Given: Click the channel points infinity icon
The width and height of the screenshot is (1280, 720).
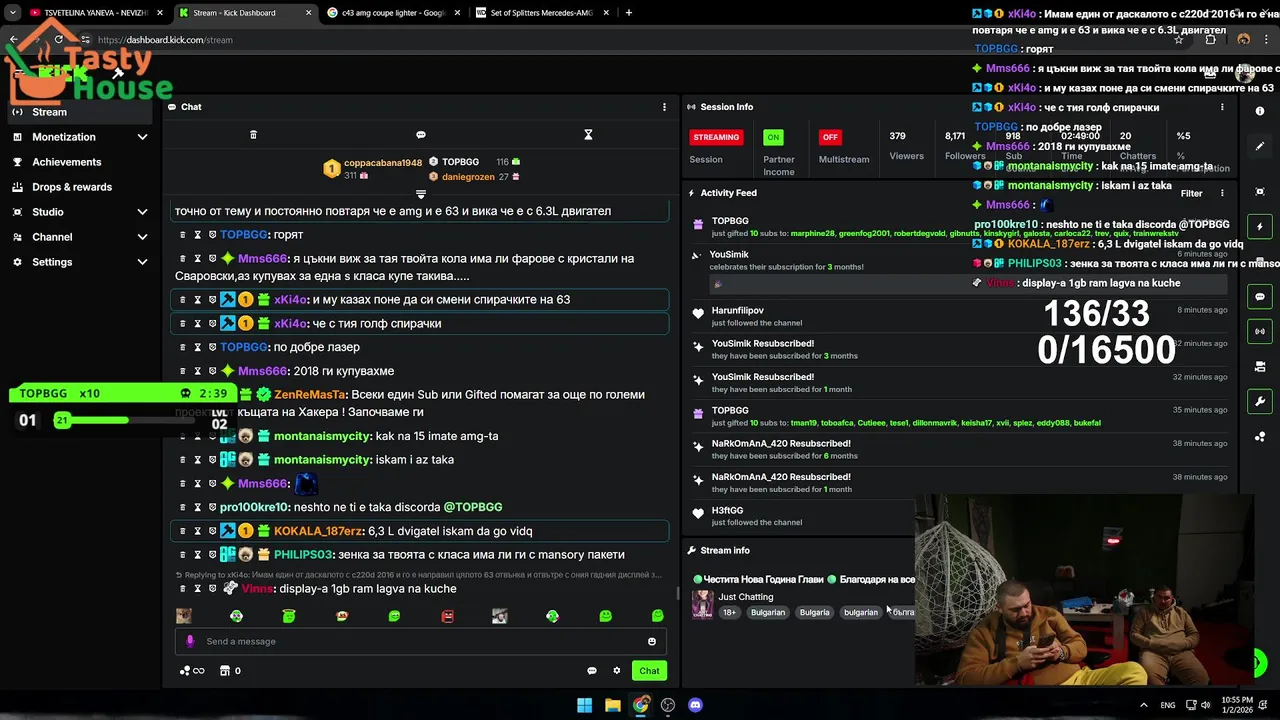Looking at the screenshot, I should coord(192,671).
